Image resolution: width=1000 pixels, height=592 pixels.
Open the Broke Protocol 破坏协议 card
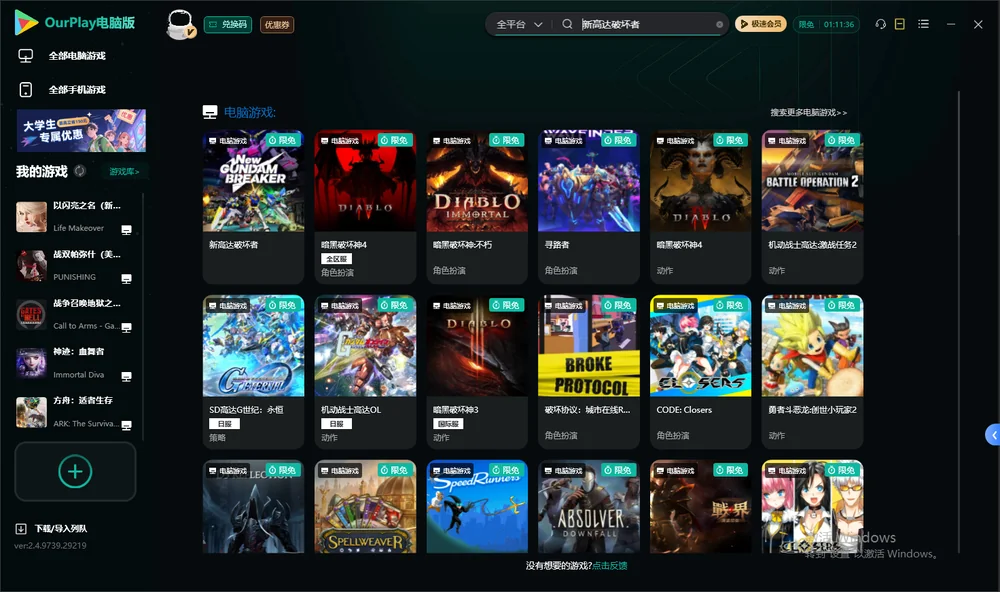tap(589, 372)
